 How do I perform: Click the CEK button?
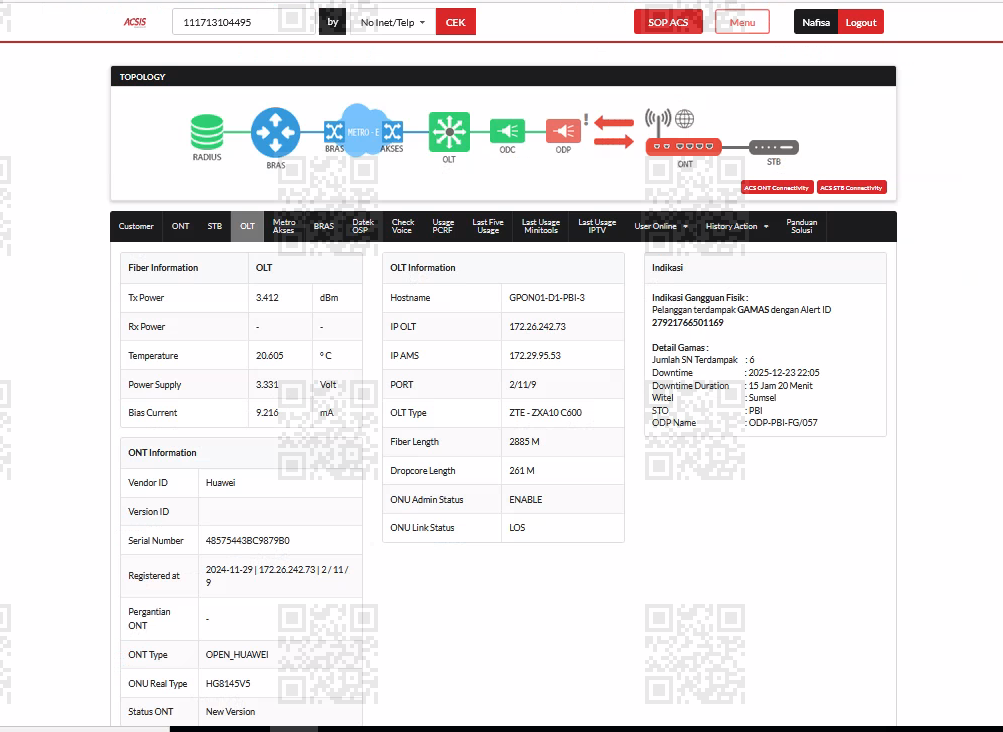click(455, 22)
